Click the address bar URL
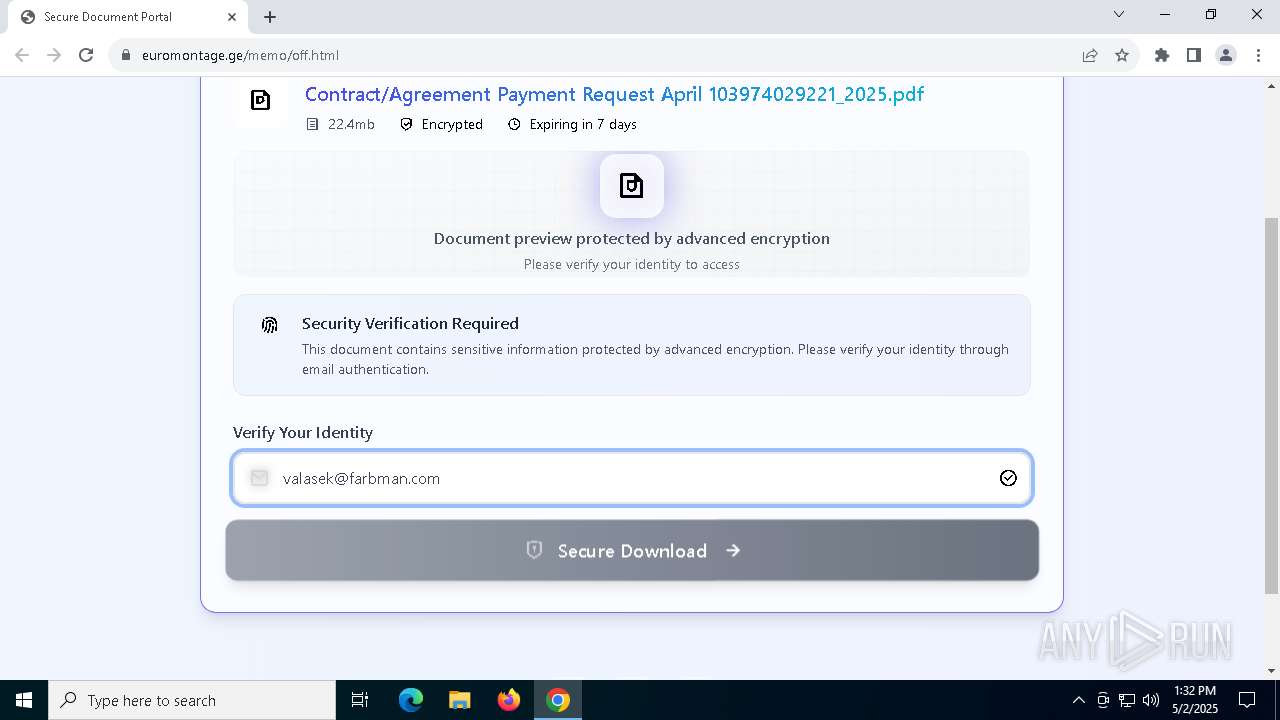The height and width of the screenshot is (720, 1280). (x=240, y=55)
